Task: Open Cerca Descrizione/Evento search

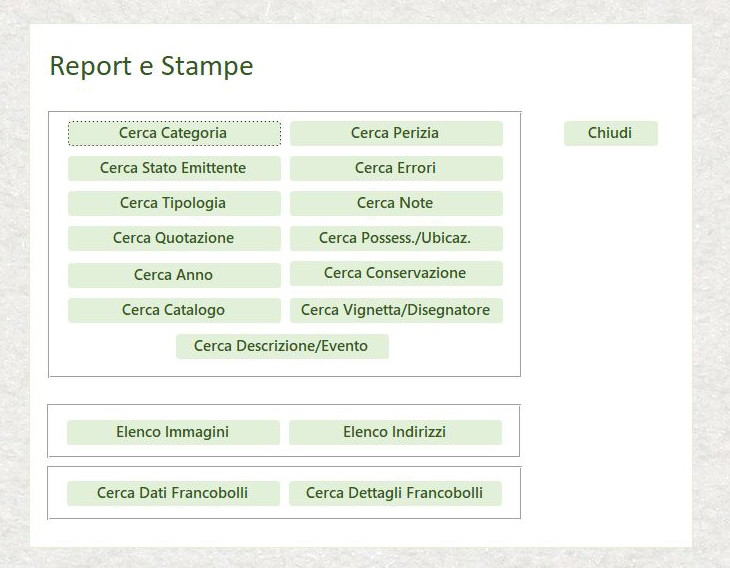Action: tap(282, 346)
